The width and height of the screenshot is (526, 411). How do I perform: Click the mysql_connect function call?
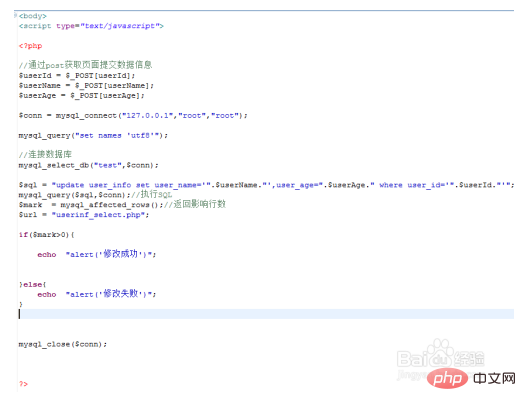[151, 115]
